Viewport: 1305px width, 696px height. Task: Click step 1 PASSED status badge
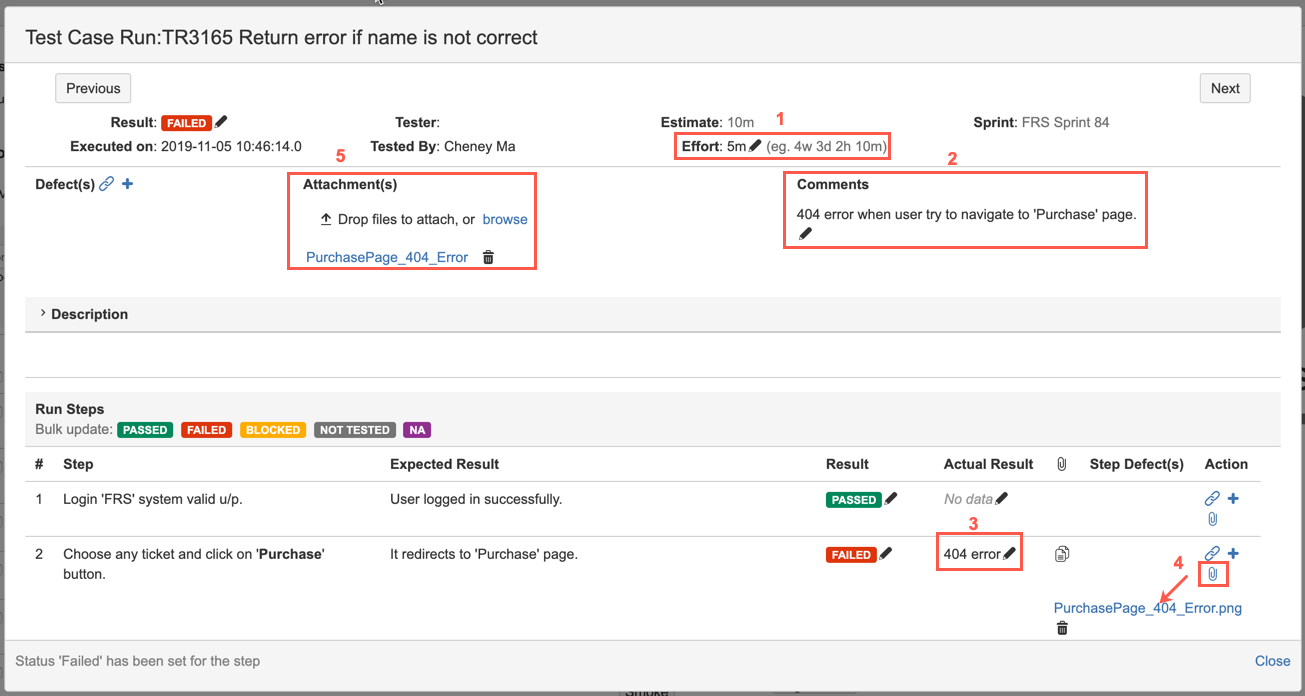click(x=854, y=500)
